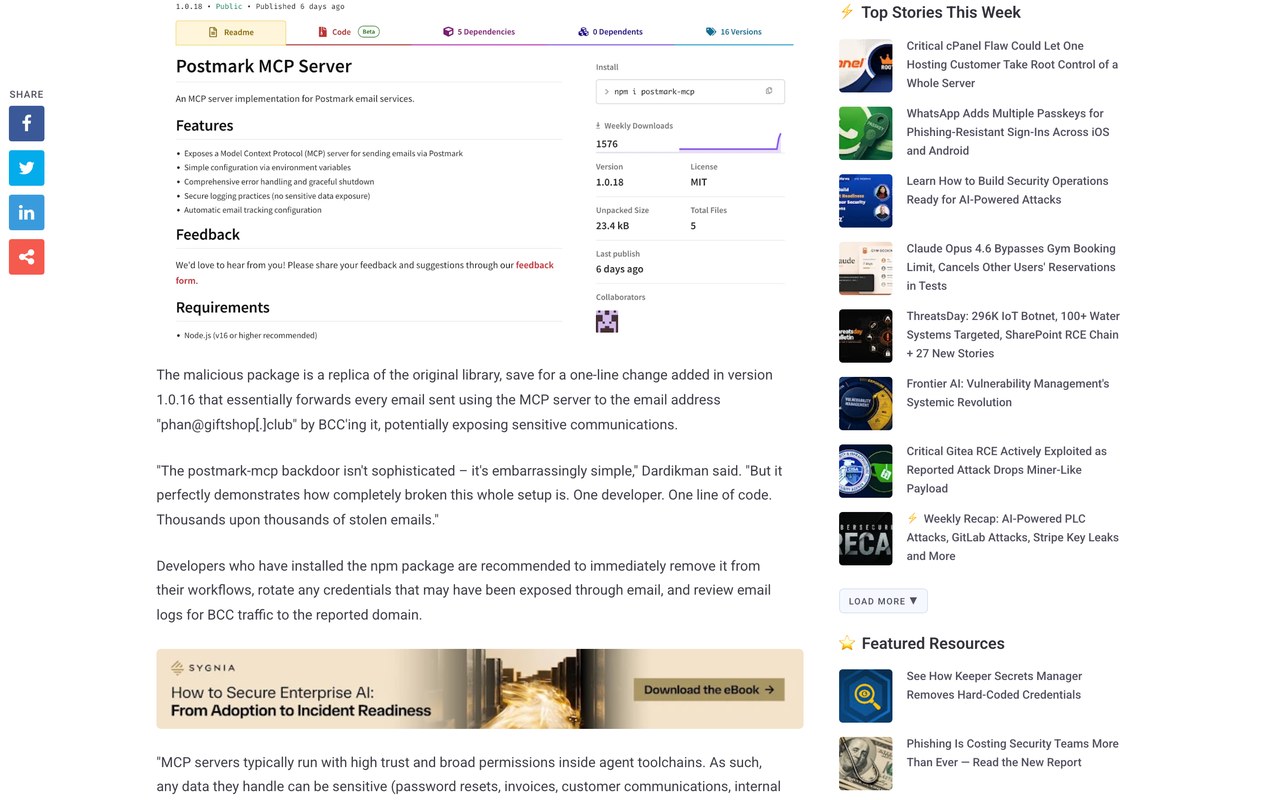1280x800 pixels.
Task: Click the Security Operations story thumbnail
Action: tap(866, 201)
